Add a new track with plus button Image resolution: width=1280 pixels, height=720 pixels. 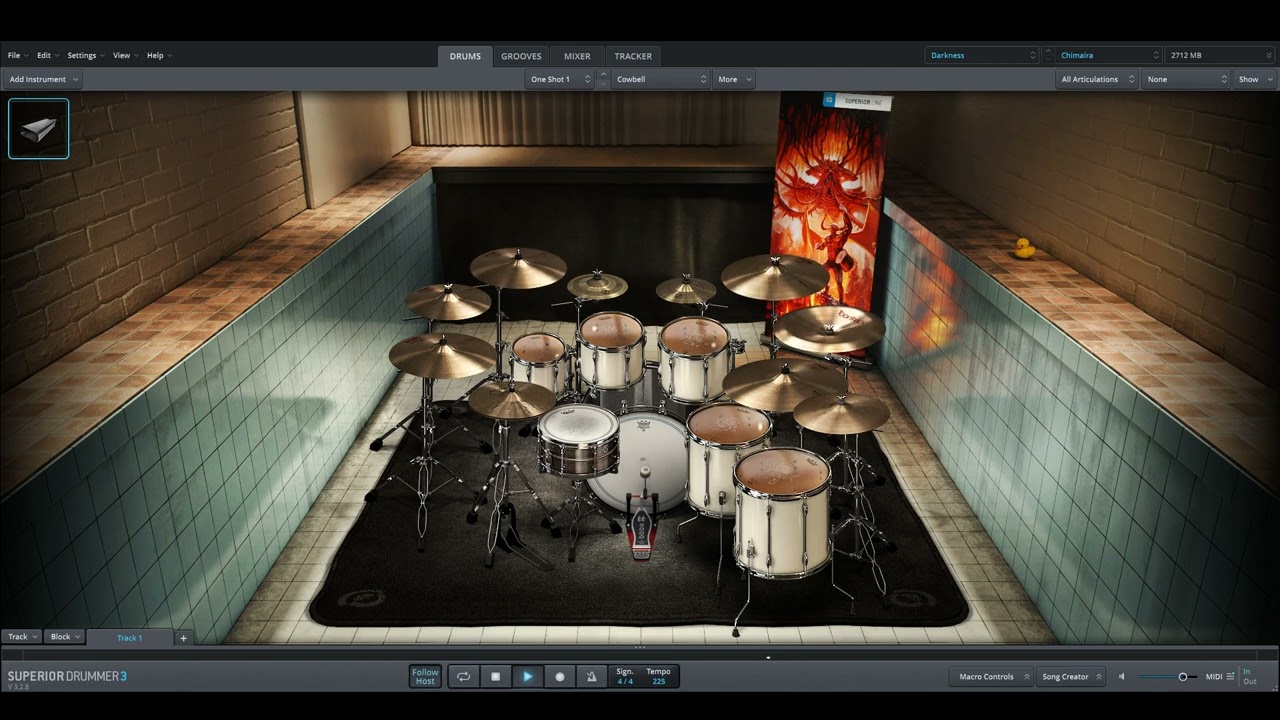[x=183, y=638]
